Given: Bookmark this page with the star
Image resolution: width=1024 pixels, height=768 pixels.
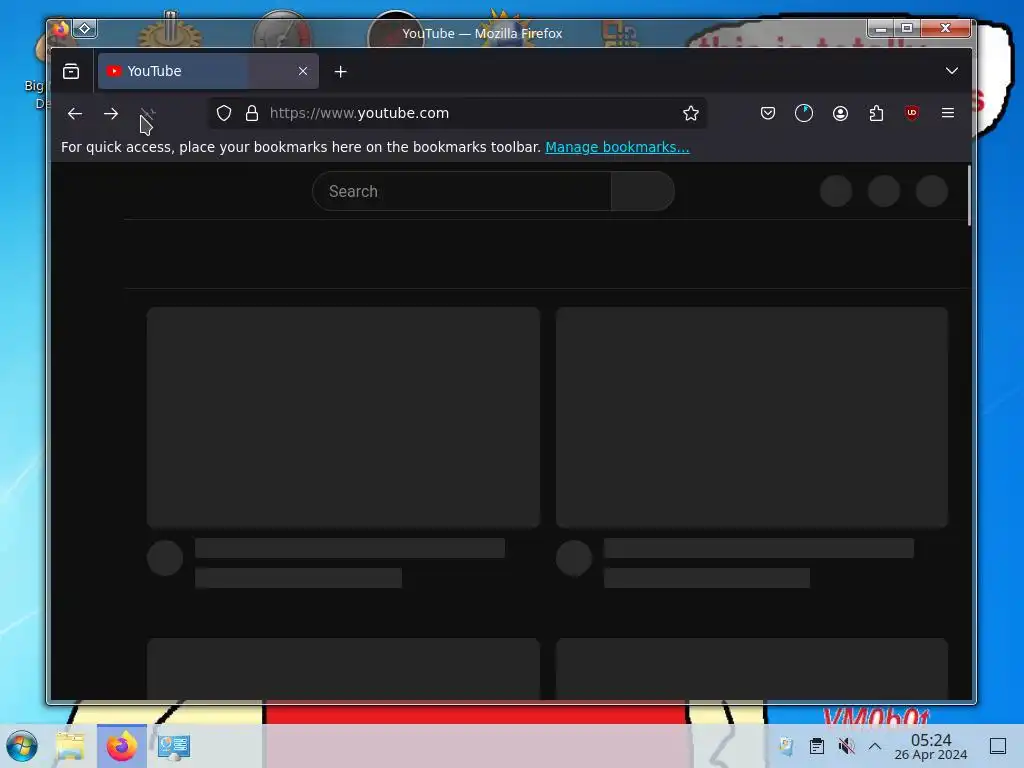Looking at the screenshot, I should 691,114.
